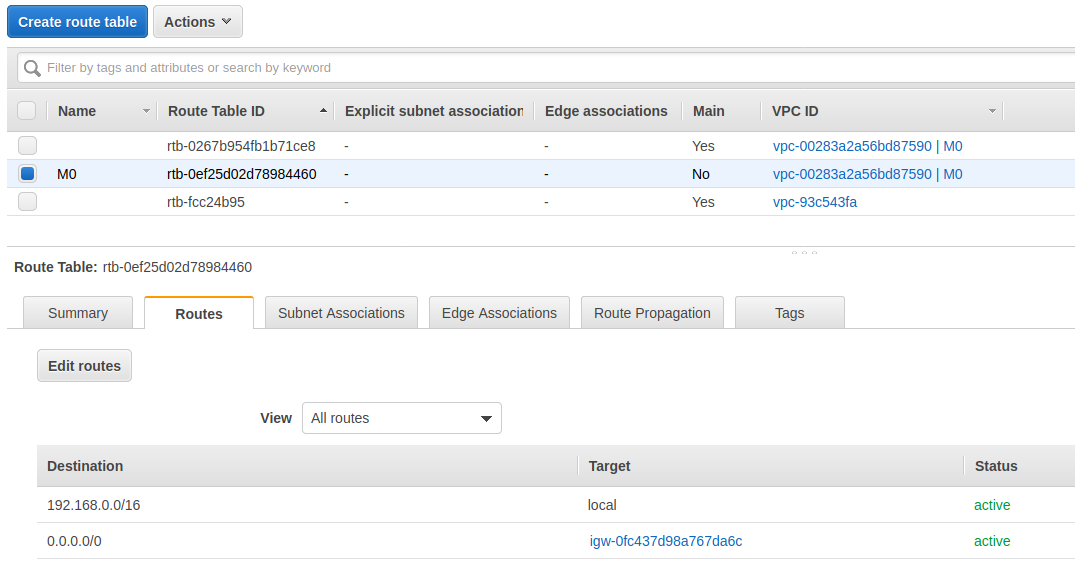Click the search magnifier icon
This screenshot has height=573, width=1075.
[x=32, y=68]
